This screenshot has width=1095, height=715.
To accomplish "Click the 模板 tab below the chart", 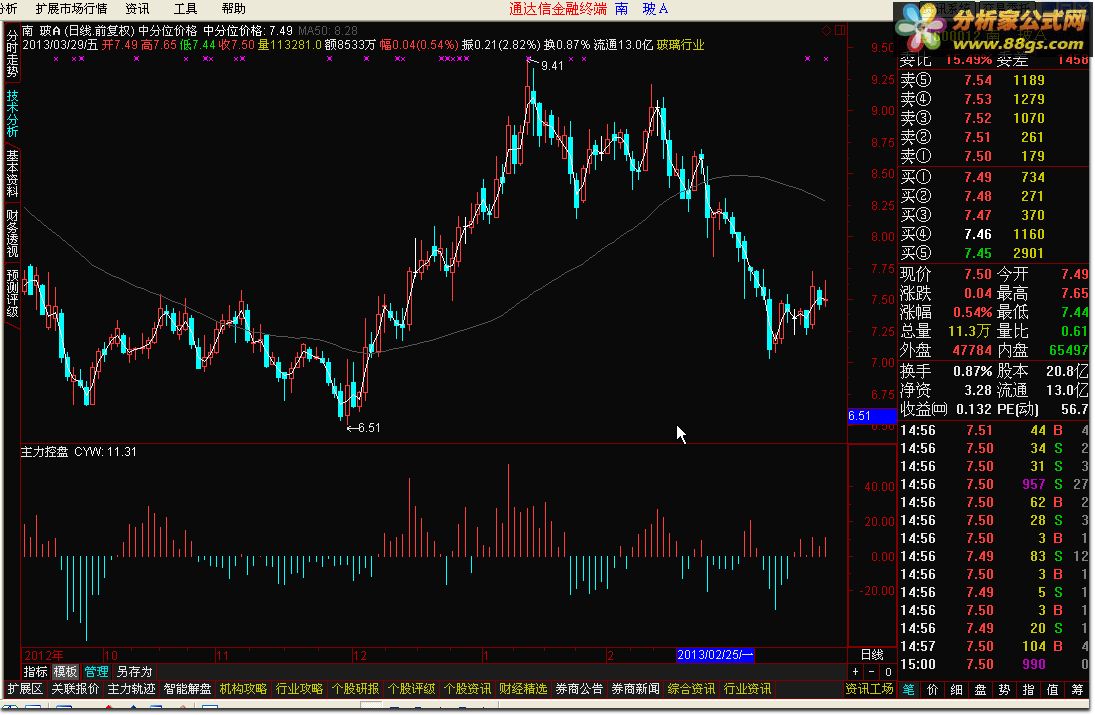I will point(66,672).
